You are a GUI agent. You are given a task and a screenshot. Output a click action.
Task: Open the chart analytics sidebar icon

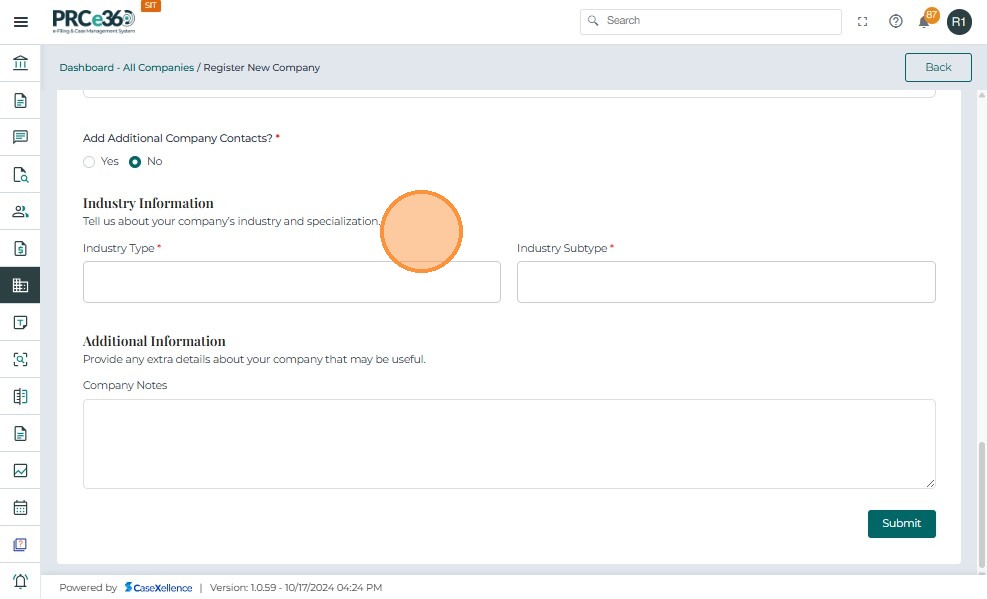coord(20,470)
